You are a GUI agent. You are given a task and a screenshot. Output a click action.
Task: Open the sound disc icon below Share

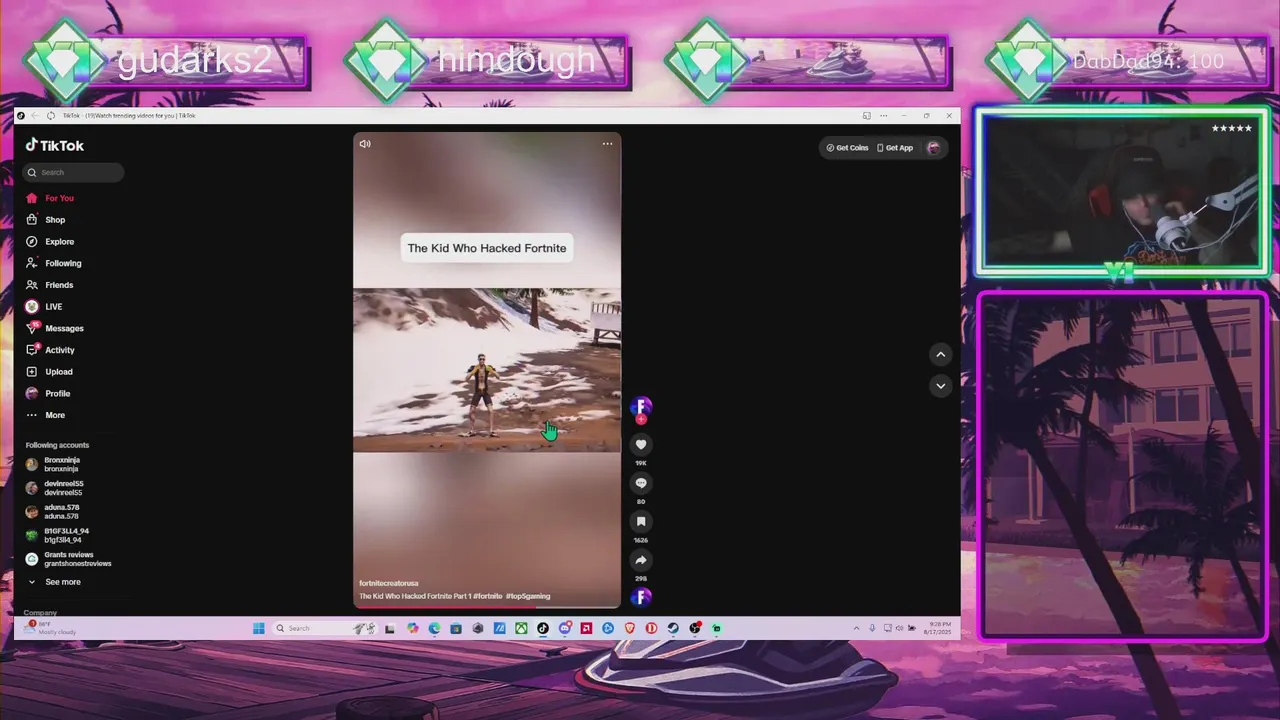point(641,598)
